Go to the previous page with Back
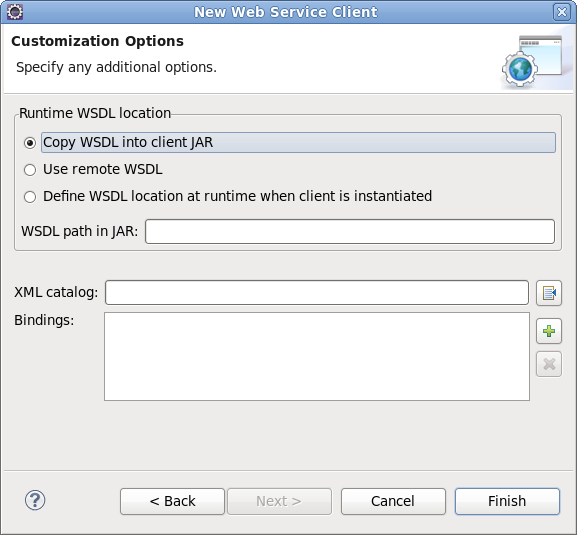577x535 pixels. [x=172, y=501]
